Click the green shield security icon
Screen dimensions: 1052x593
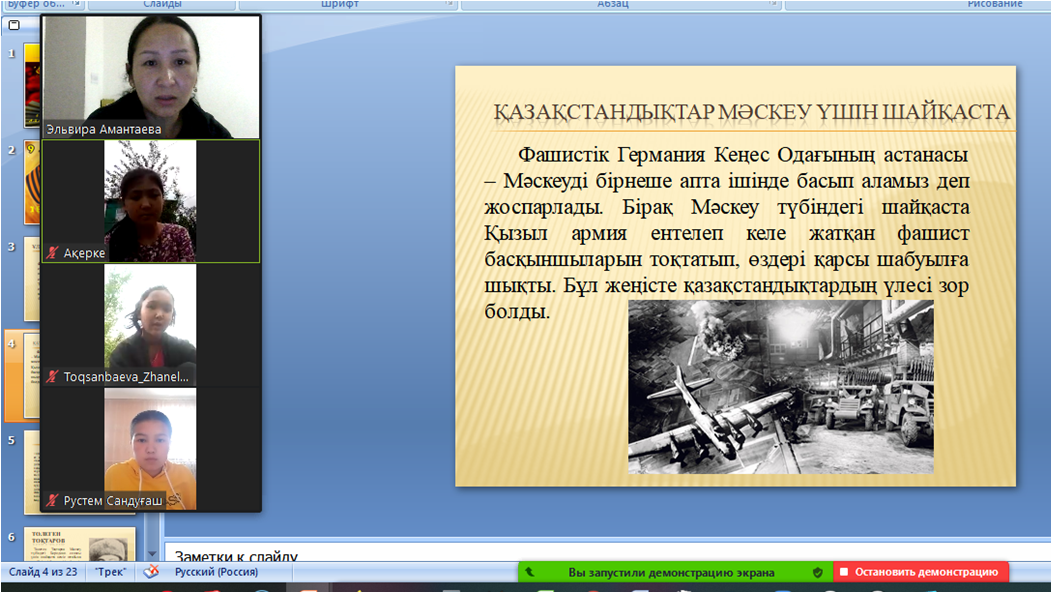tap(818, 572)
